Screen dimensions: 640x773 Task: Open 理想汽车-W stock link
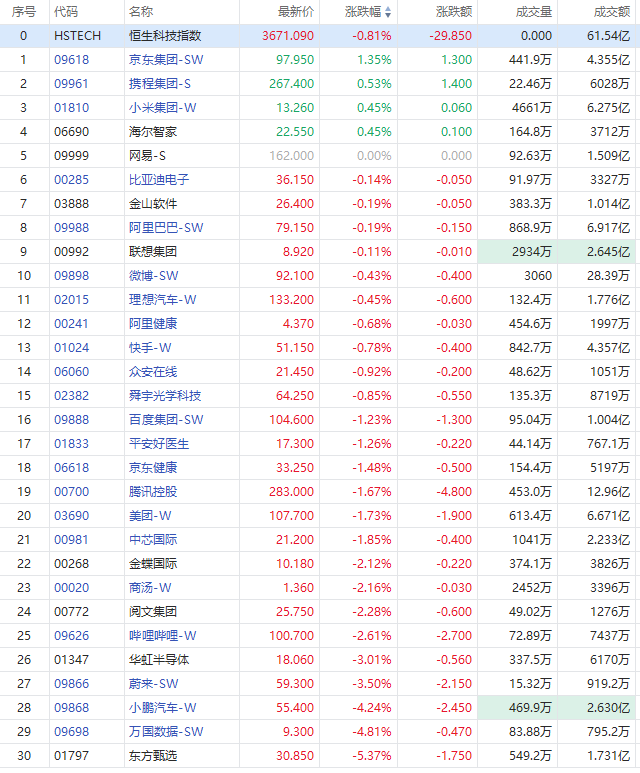pos(163,300)
